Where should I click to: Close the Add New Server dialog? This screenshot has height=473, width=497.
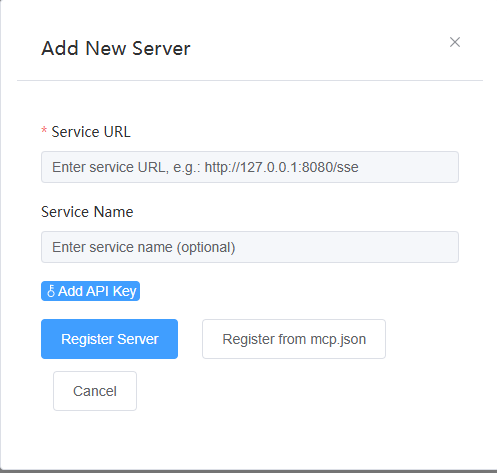pos(455,42)
